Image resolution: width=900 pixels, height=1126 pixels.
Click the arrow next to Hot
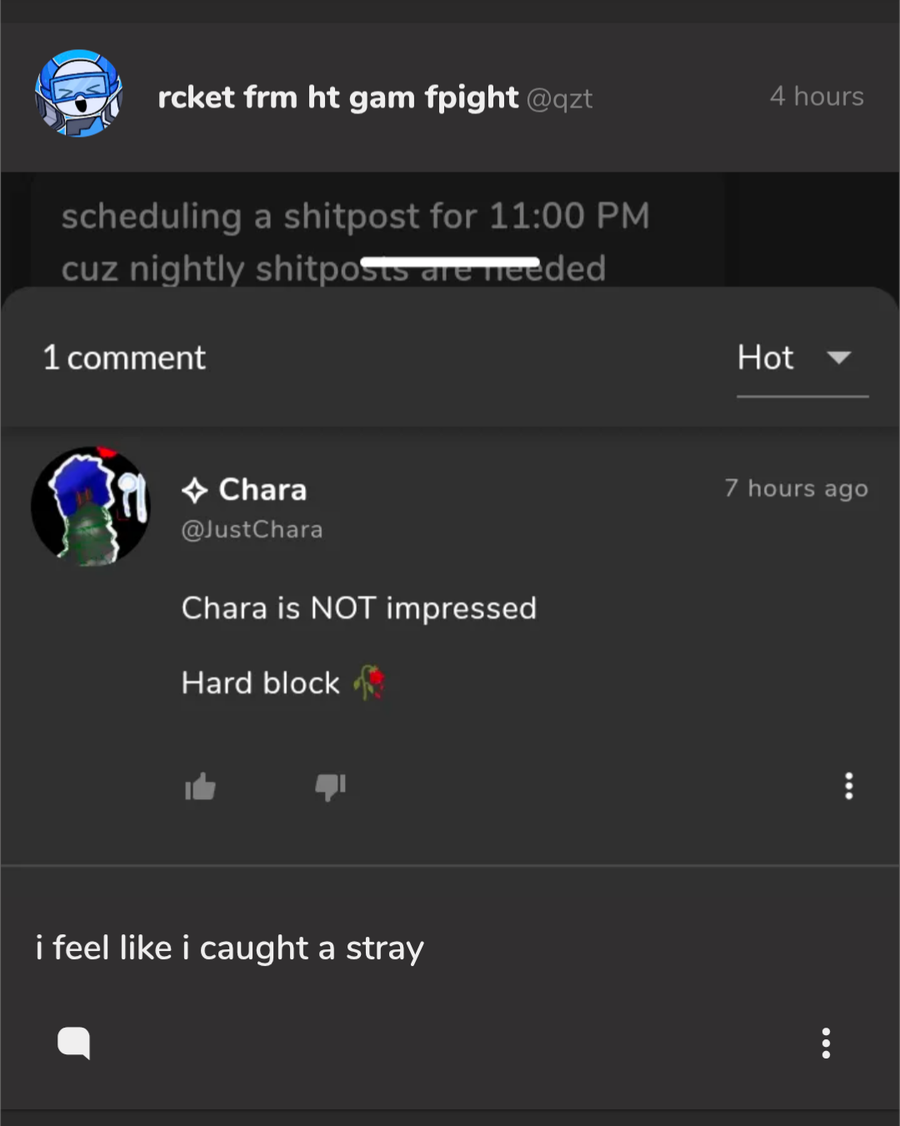coord(839,357)
